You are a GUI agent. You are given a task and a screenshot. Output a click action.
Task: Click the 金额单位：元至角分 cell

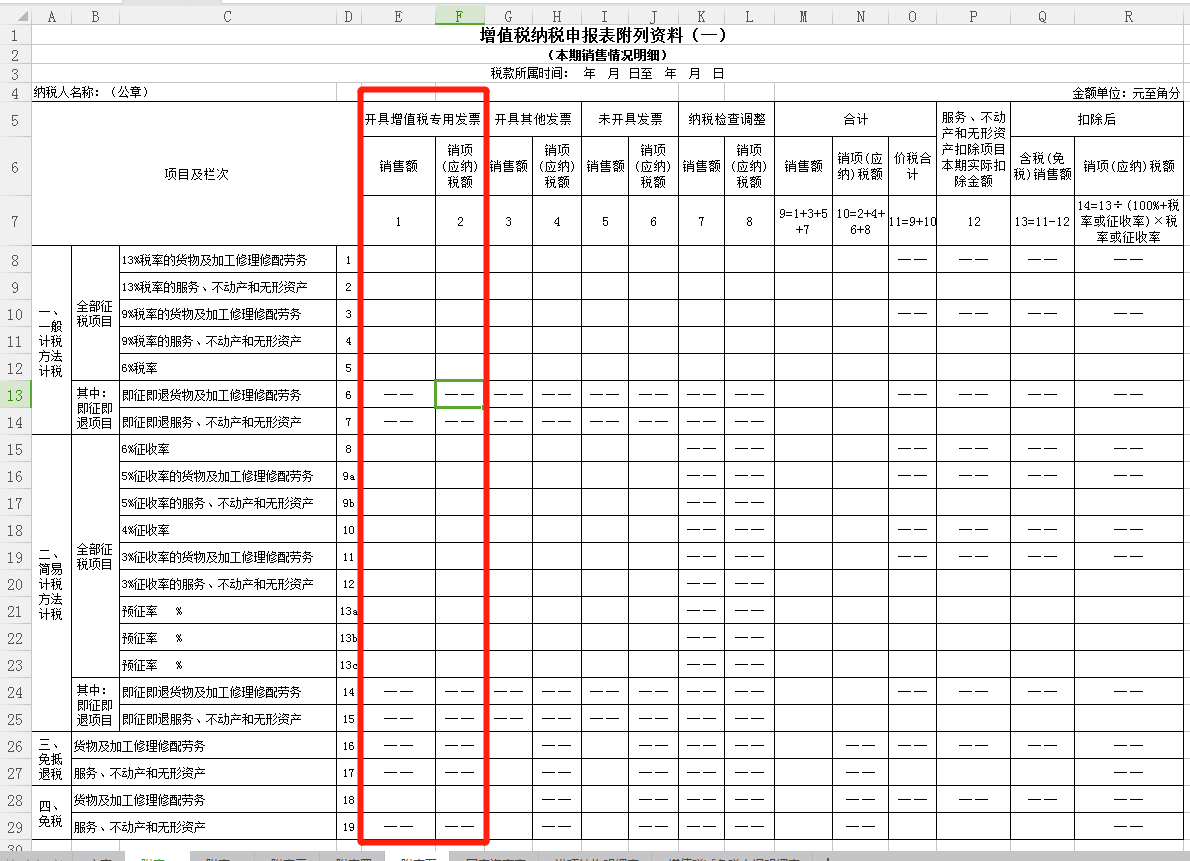(x=1125, y=92)
